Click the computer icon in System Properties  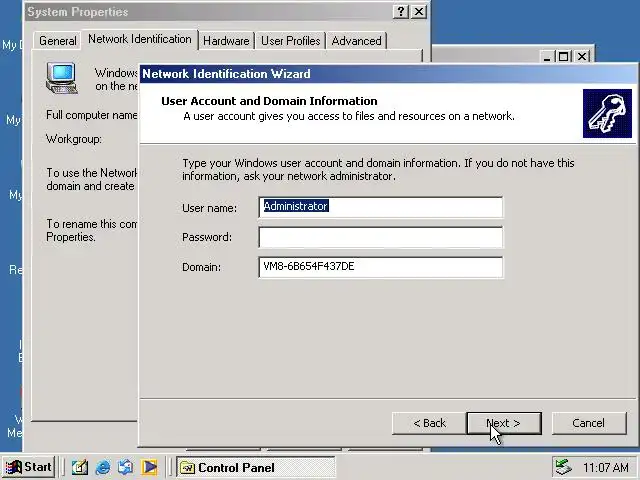click(x=62, y=78)
